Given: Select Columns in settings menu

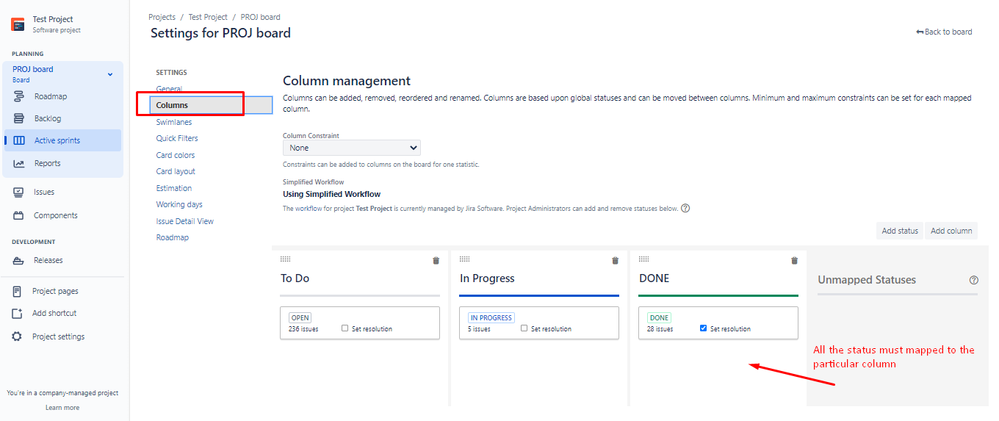Looking at the screenshot, I should click(x=211, y=105).
